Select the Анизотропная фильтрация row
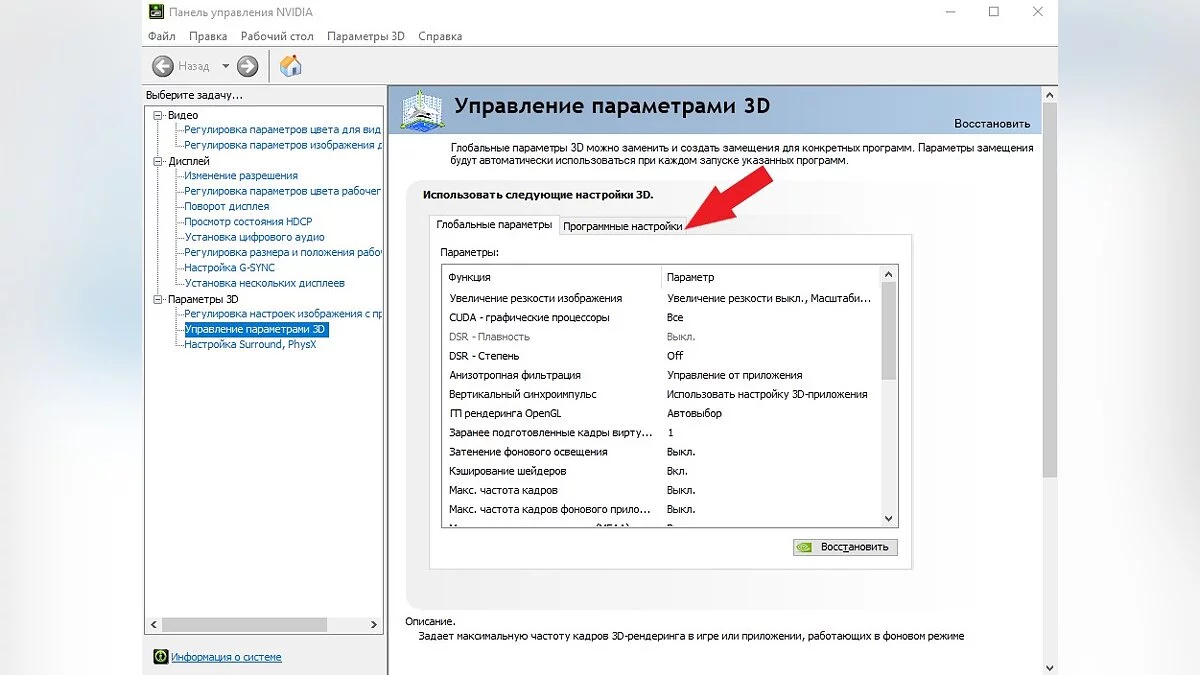 coord(661,375)
